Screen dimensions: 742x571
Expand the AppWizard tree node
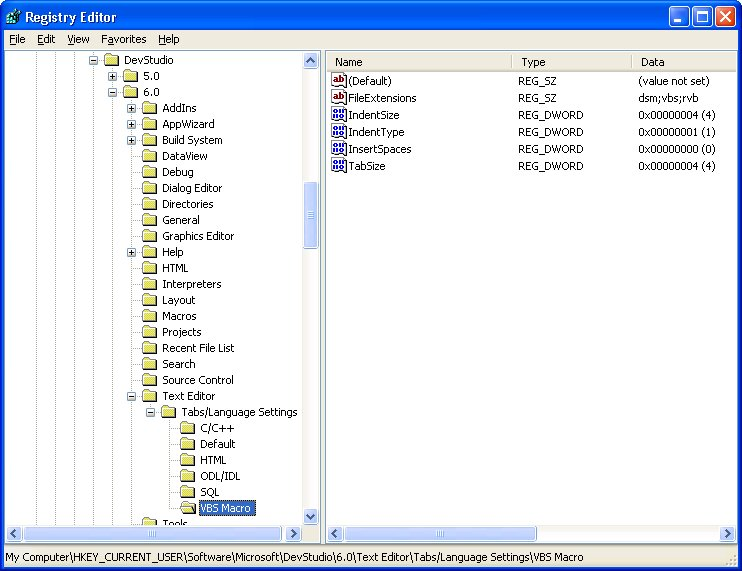tap(132, 124)
